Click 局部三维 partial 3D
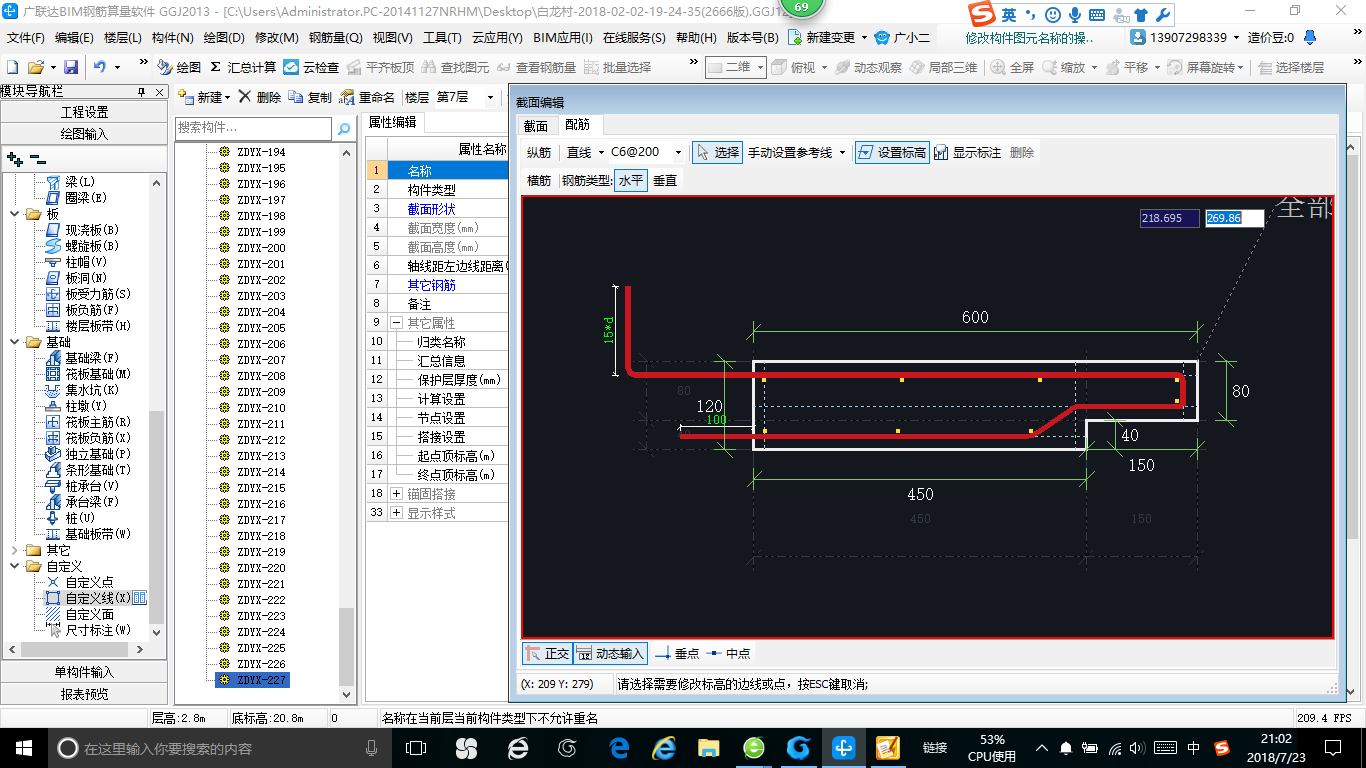1366x768 pixels. (943, 67)
